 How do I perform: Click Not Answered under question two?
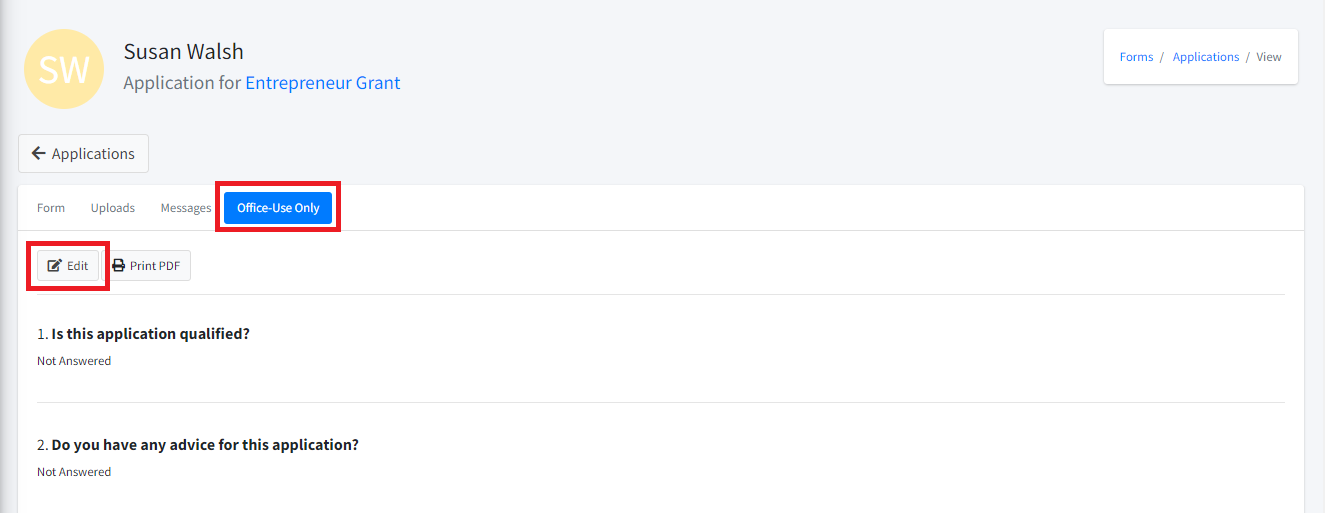click(x=74, y=472)
